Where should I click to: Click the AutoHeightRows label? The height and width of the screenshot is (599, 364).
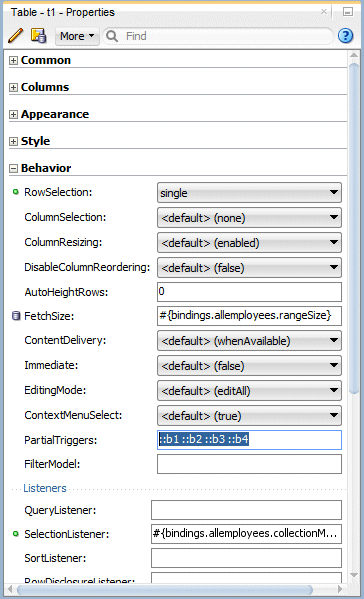66,292
